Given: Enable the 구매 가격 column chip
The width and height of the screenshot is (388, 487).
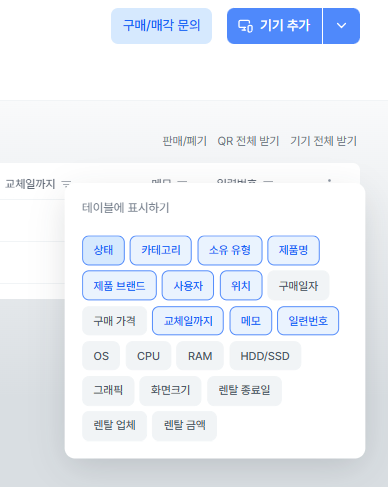Looking at the screenshot, I should point(114,321).
